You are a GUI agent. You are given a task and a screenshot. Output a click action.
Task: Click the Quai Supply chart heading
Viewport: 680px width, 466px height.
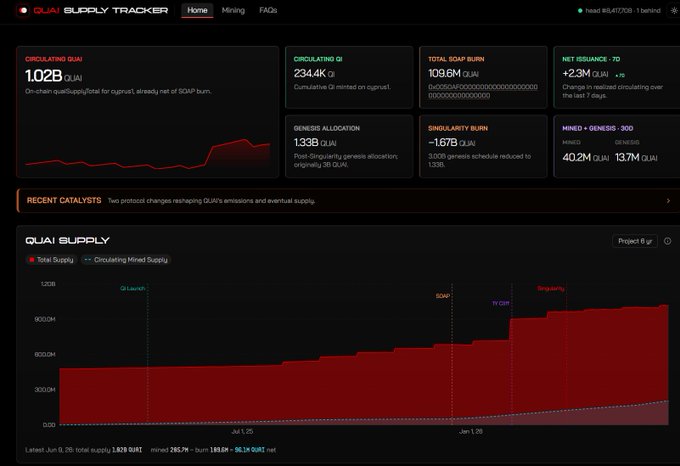pos(67,241)
